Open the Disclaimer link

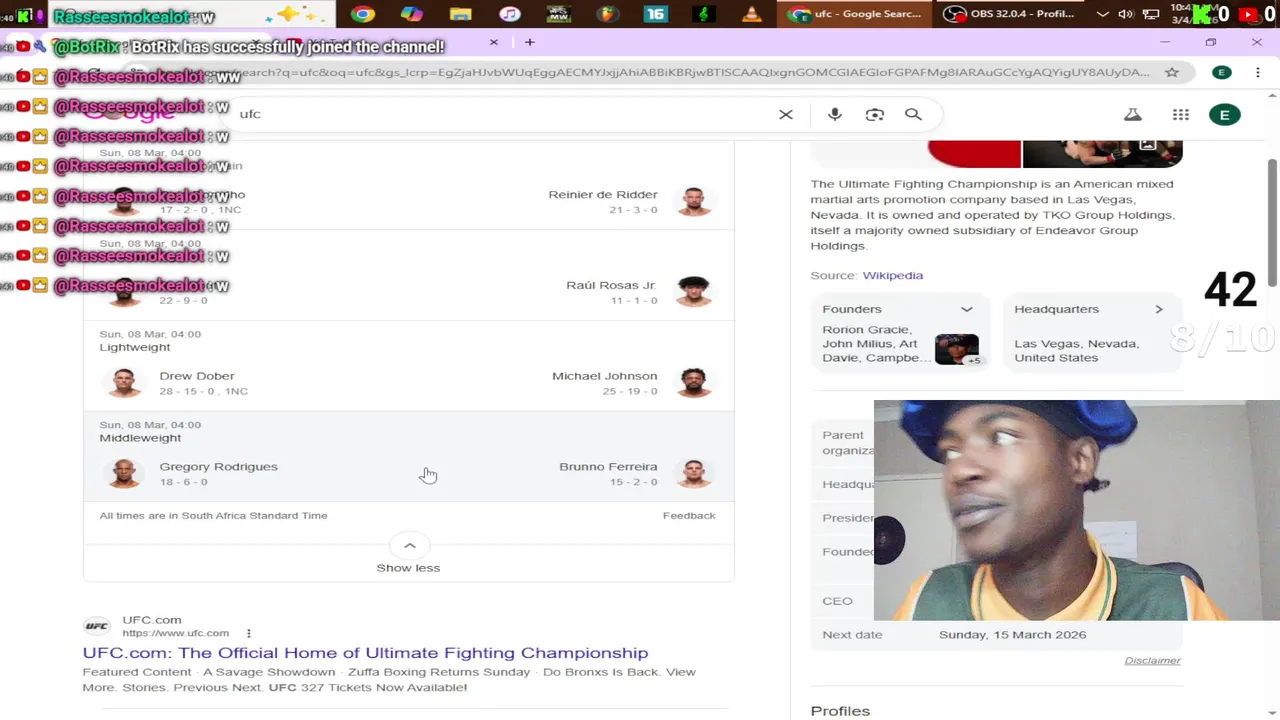point(1152,660)
